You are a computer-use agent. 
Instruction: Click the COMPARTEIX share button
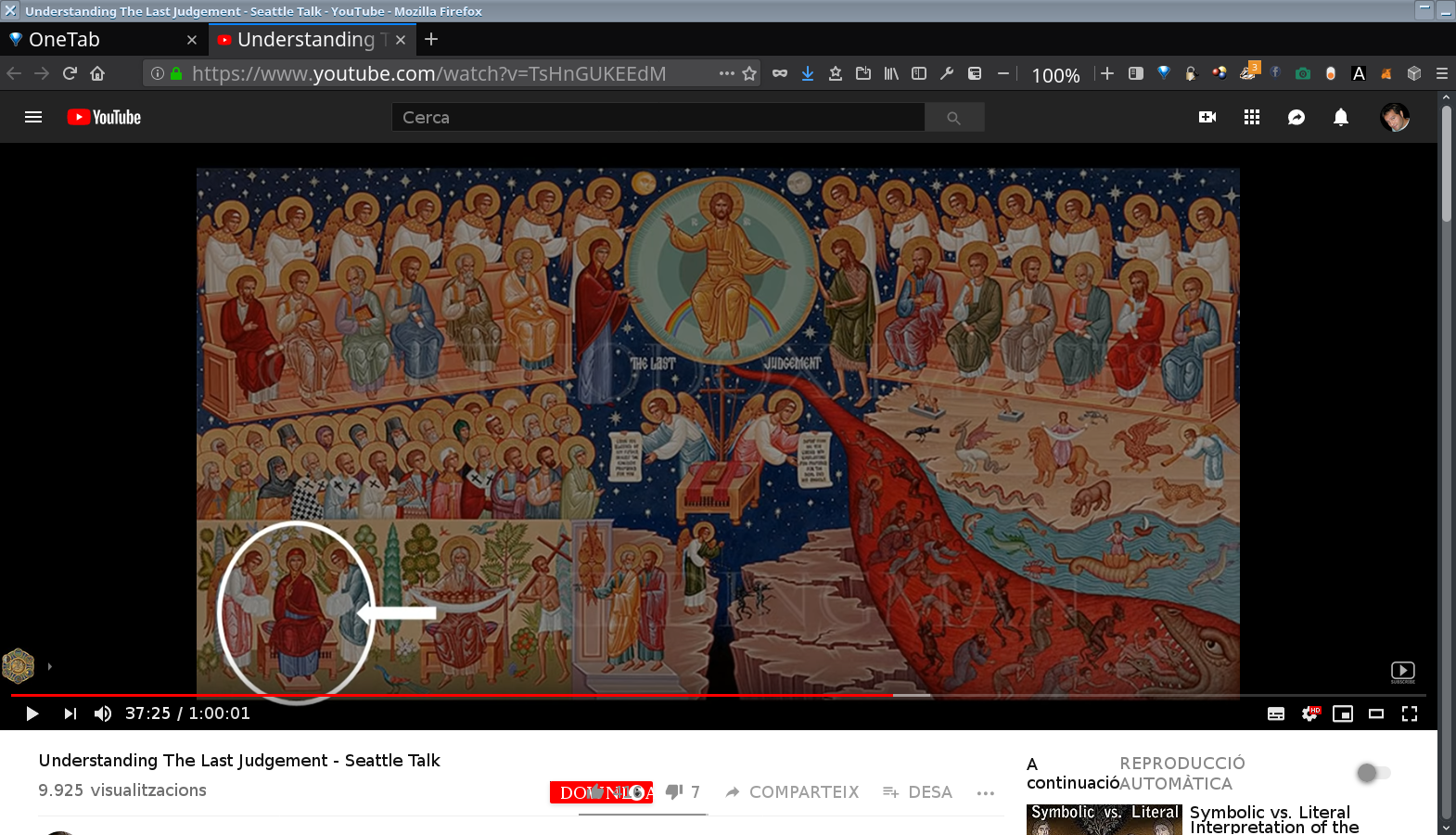[x=792, y=792]
